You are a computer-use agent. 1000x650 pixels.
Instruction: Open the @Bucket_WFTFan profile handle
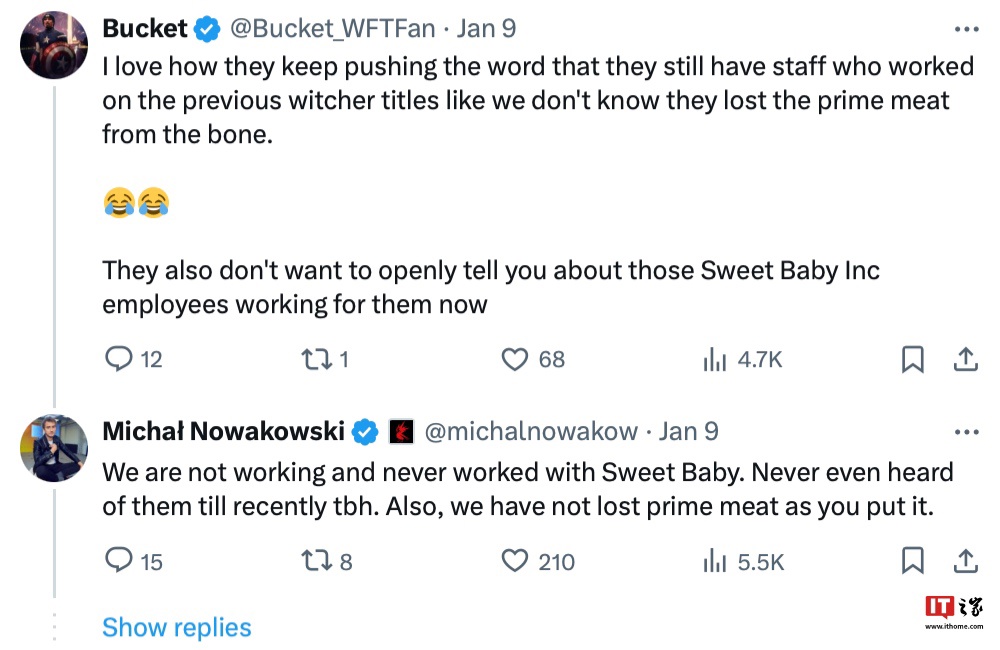click(333, 29)
